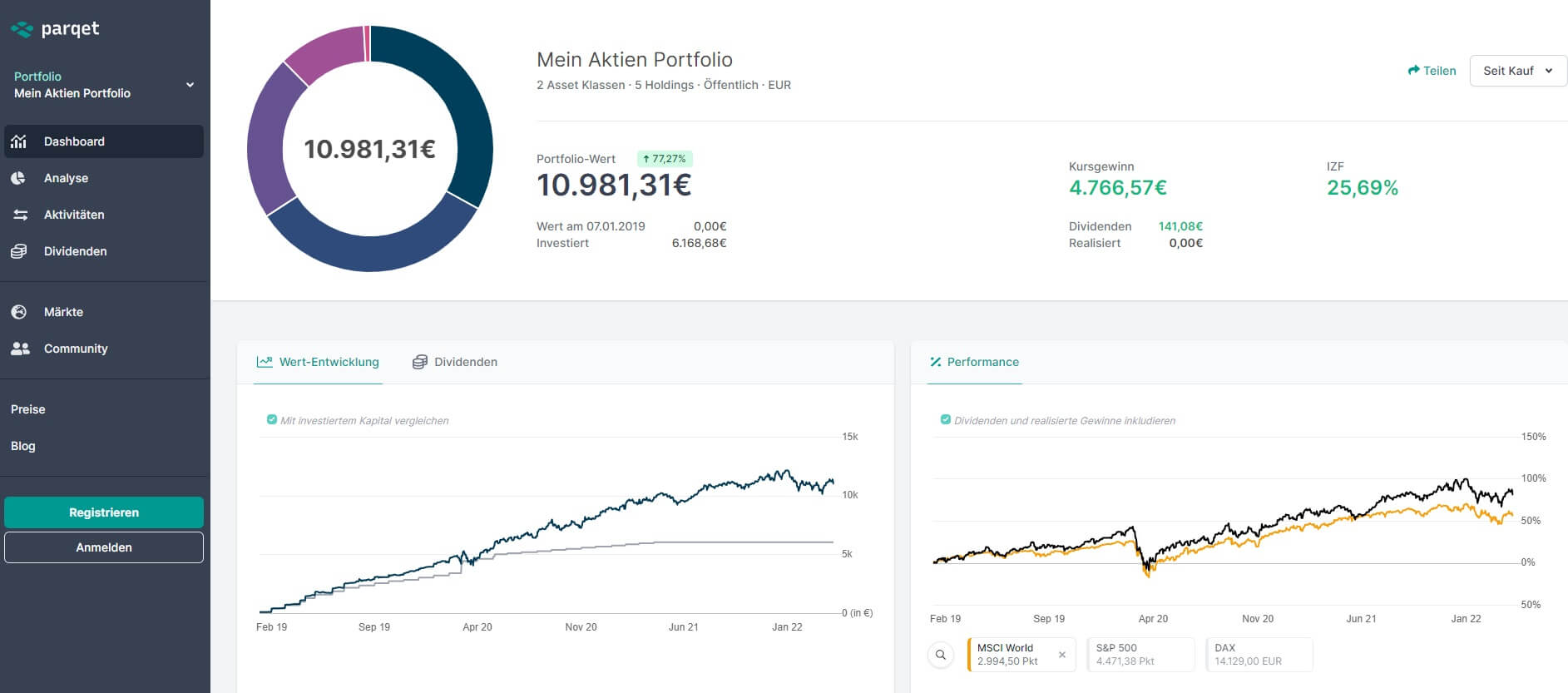Screen dimensions: 1568x693
Task: Open the 'Seit Kauf' time range dropdown
Action: (1518, 71)
